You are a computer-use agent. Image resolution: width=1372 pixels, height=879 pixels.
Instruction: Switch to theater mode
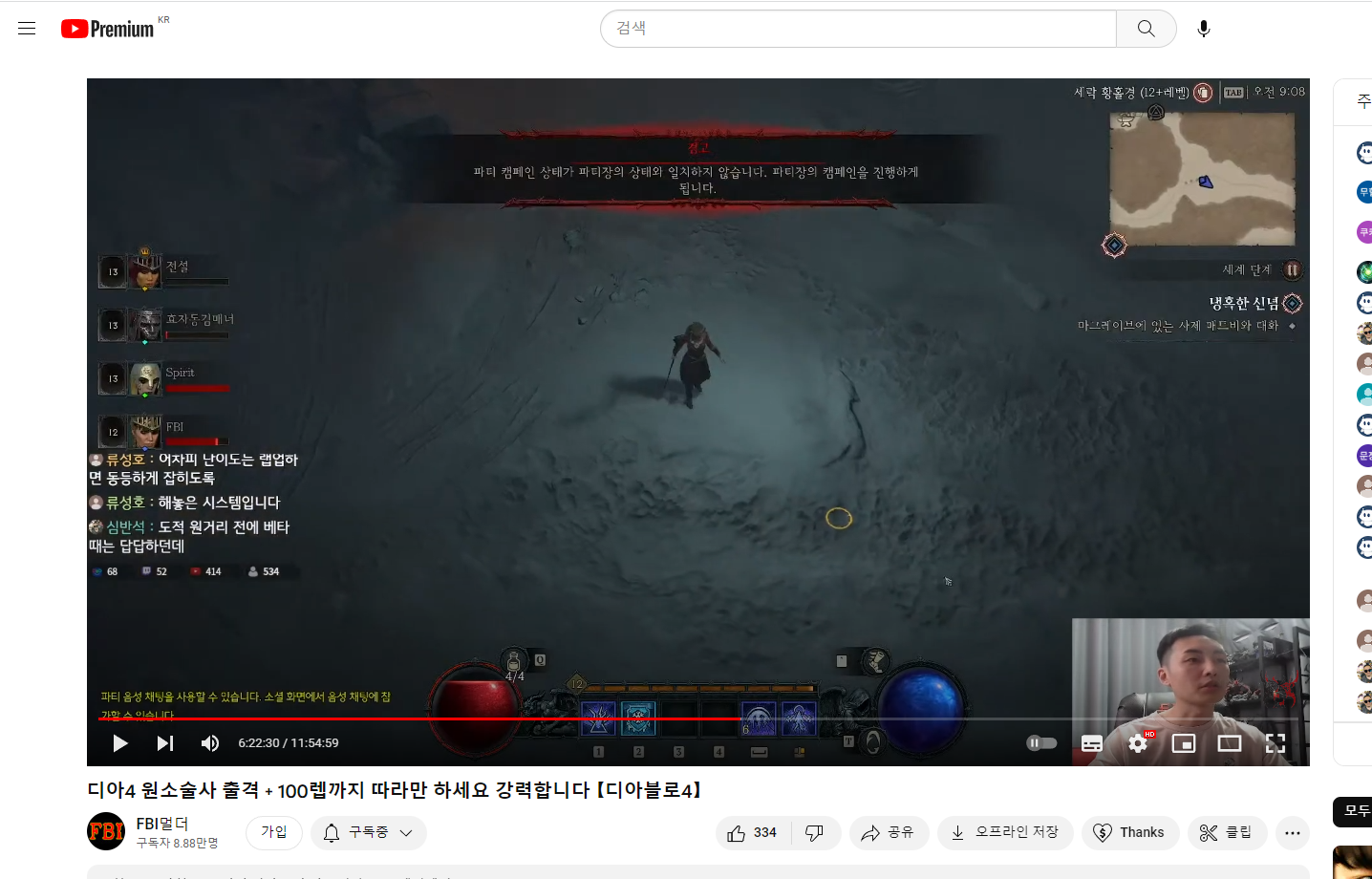[x=1230, y=743]
